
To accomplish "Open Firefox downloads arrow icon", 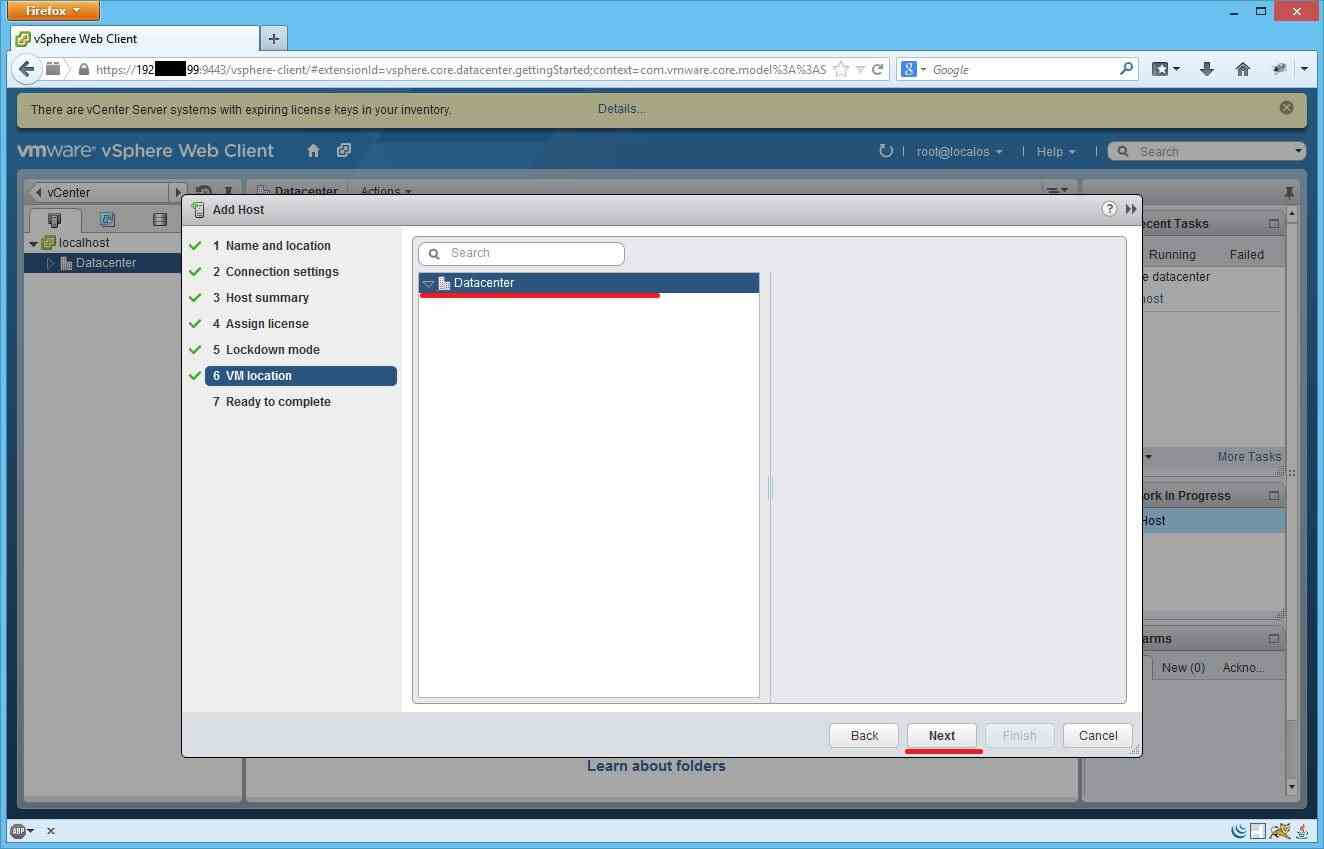I will [x=1207, y=69].
